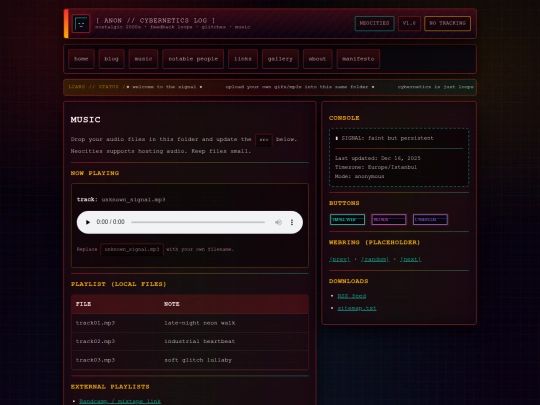Navigate to the links page

(x=243, y=59)
